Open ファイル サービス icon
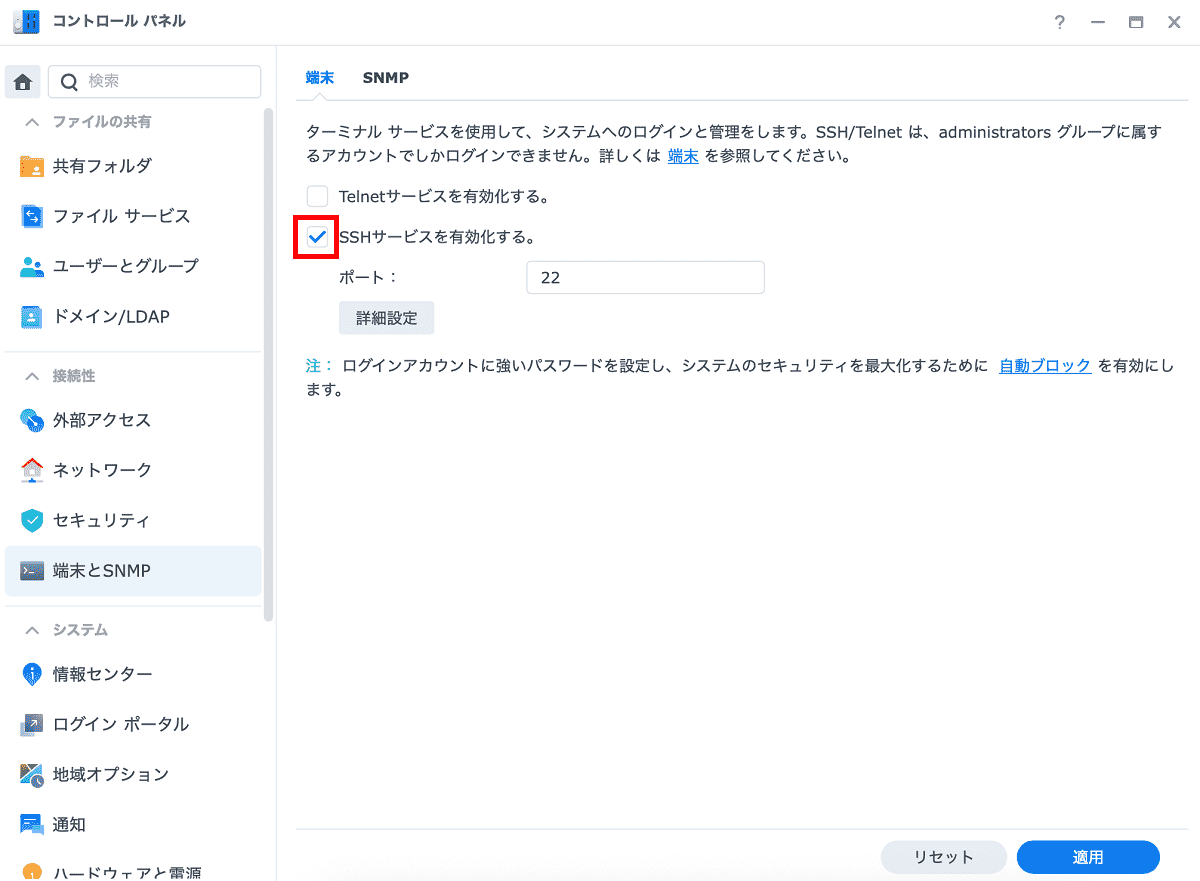The image size is (1200, 881). (x=32, y=216)
